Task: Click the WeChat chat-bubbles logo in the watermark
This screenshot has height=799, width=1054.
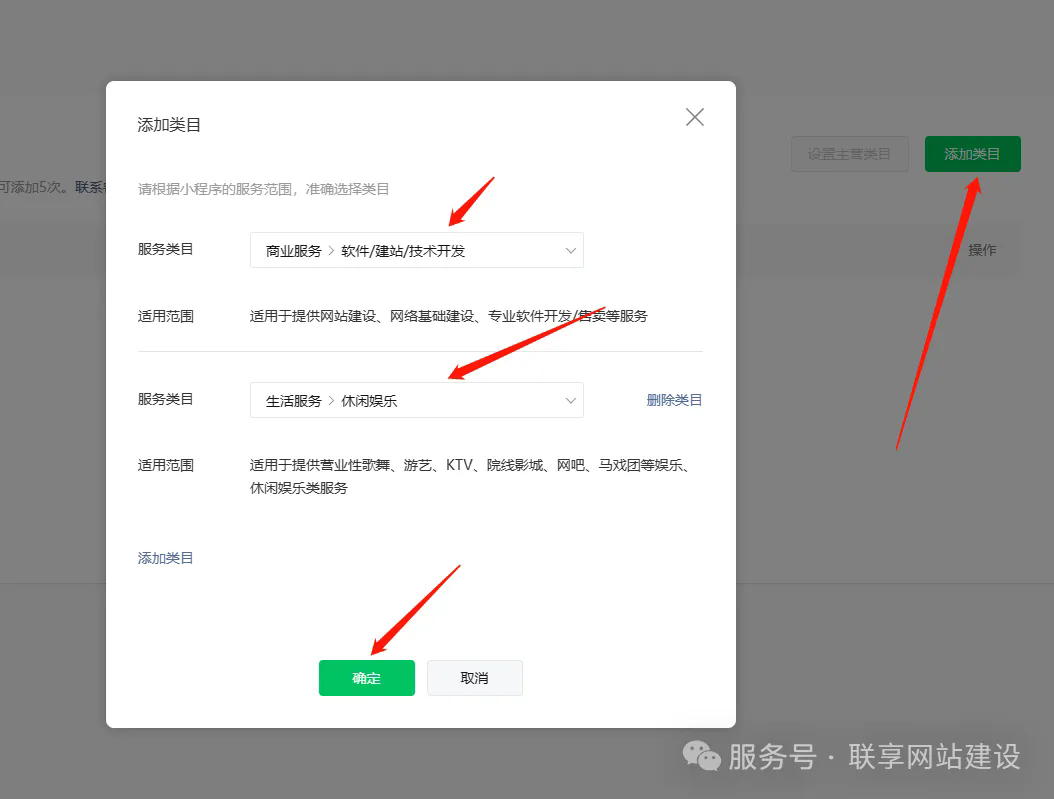Action: pyautogui.click(x=701, y=757)
